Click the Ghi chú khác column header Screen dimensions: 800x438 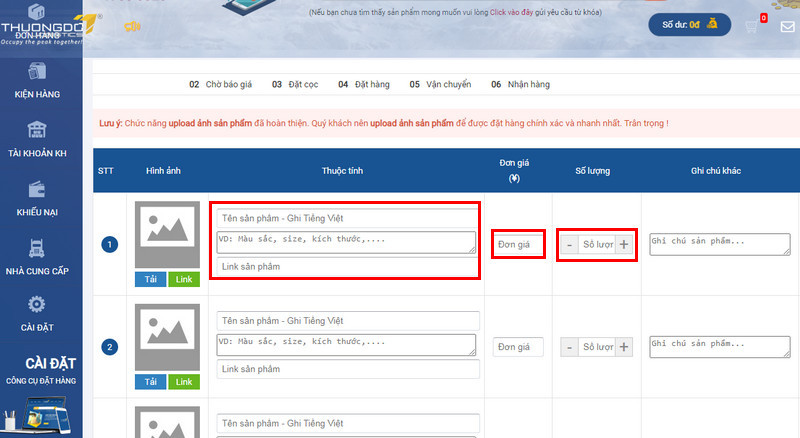pyautogui.click(x=716, y=171)
